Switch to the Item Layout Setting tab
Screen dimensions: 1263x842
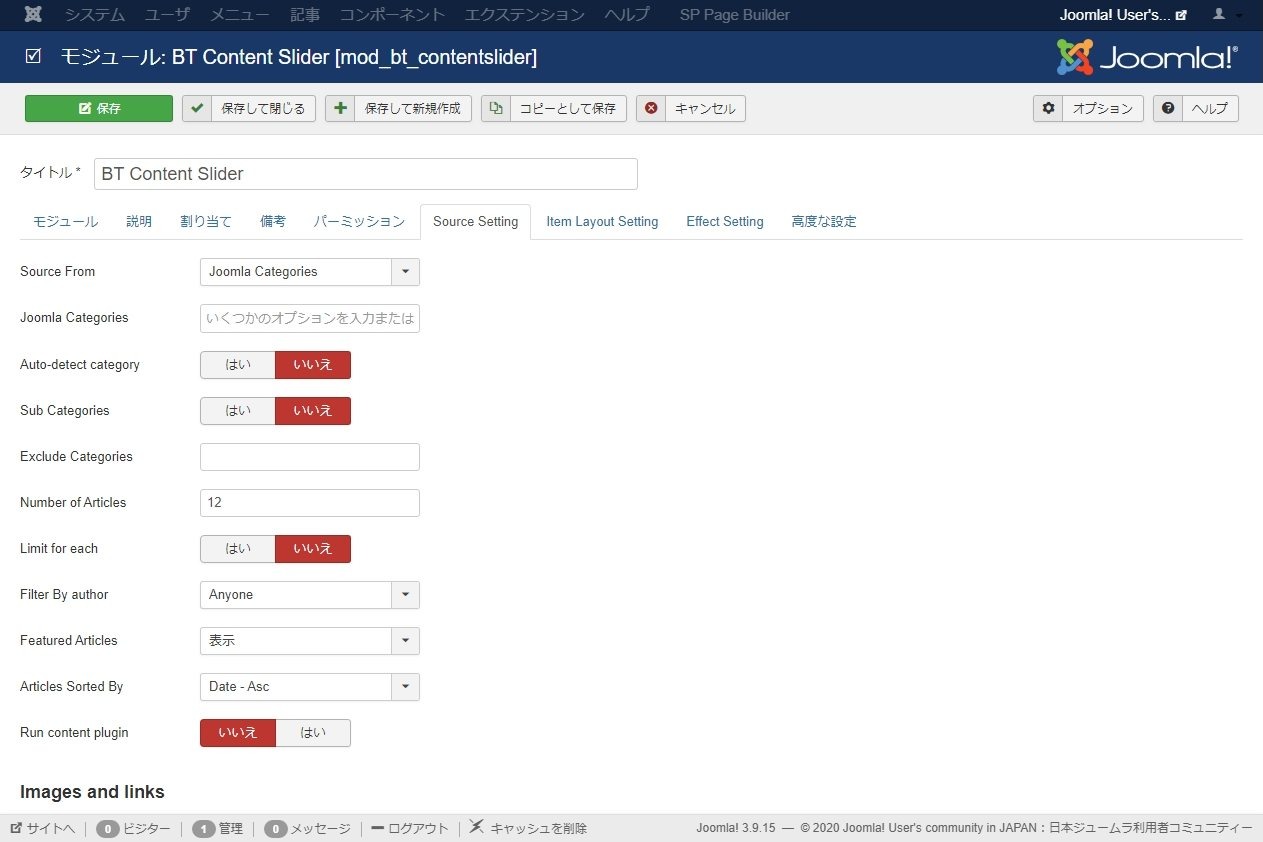coord(602,222)
